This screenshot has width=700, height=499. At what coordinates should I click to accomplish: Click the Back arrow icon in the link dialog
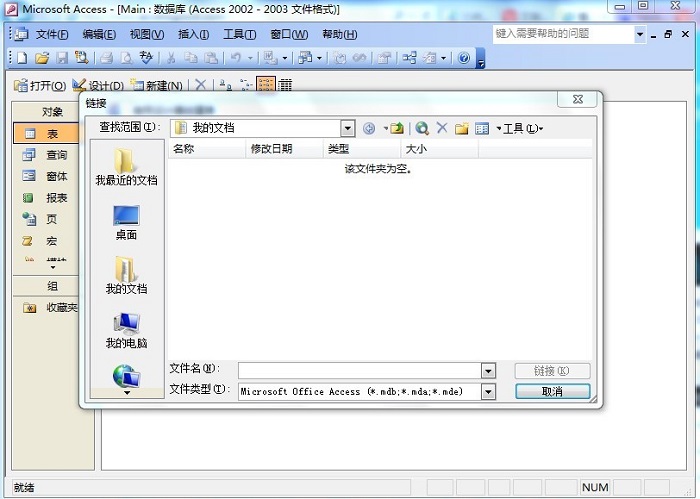369,129
